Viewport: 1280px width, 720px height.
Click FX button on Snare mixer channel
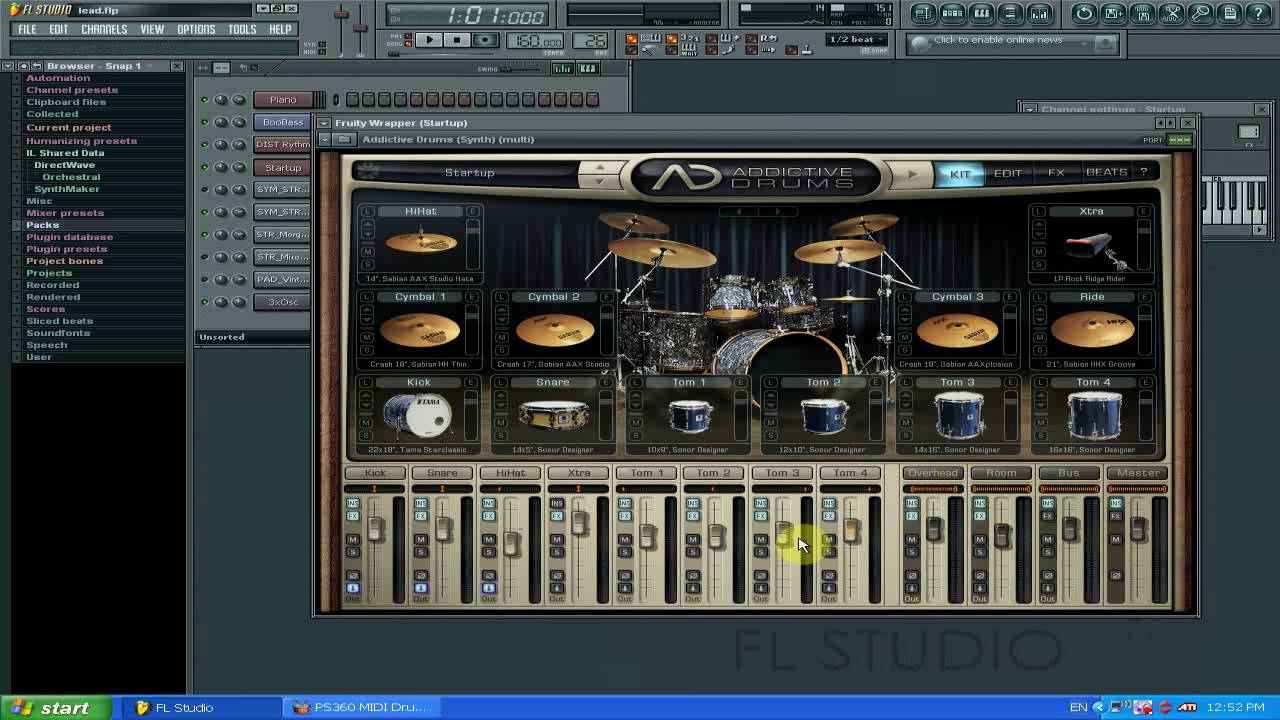(420, 516)
